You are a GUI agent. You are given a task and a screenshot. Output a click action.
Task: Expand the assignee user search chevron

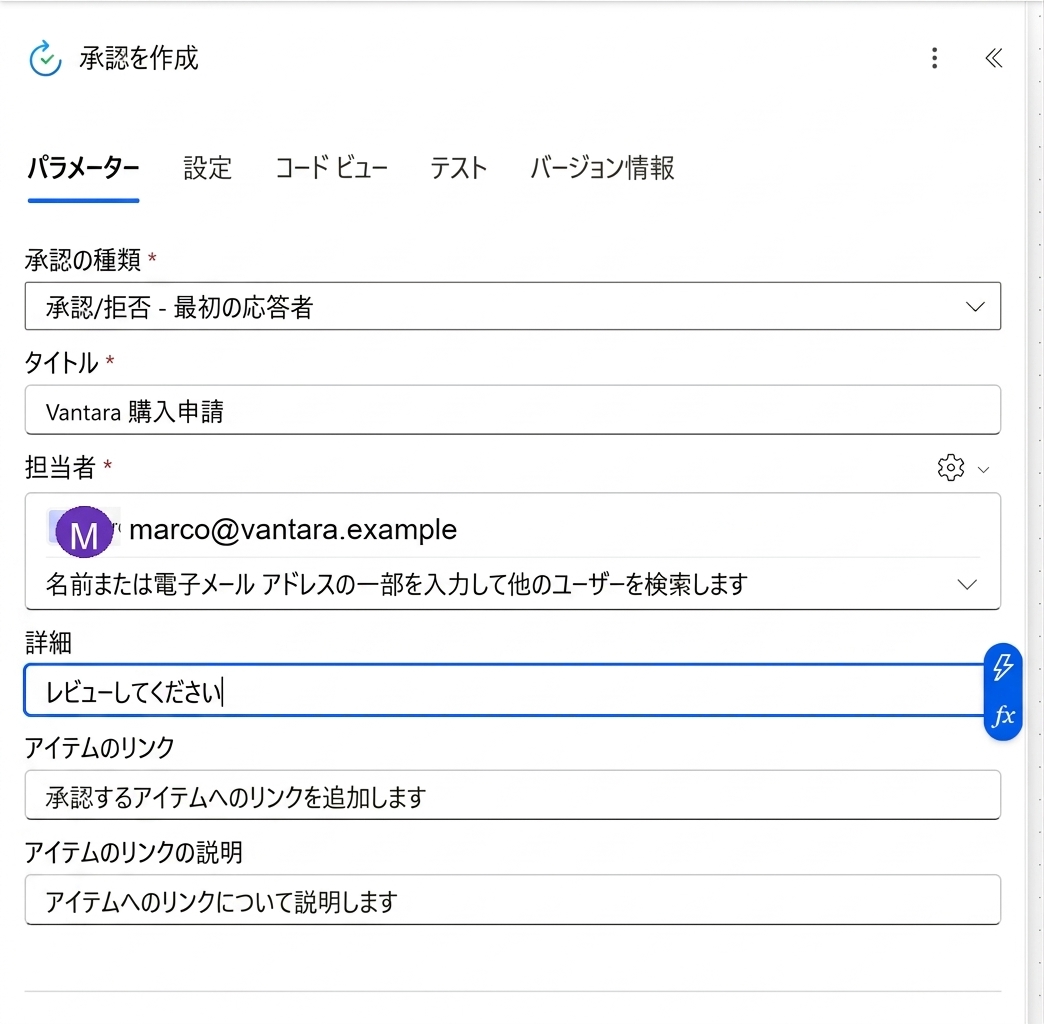point(967,585)
